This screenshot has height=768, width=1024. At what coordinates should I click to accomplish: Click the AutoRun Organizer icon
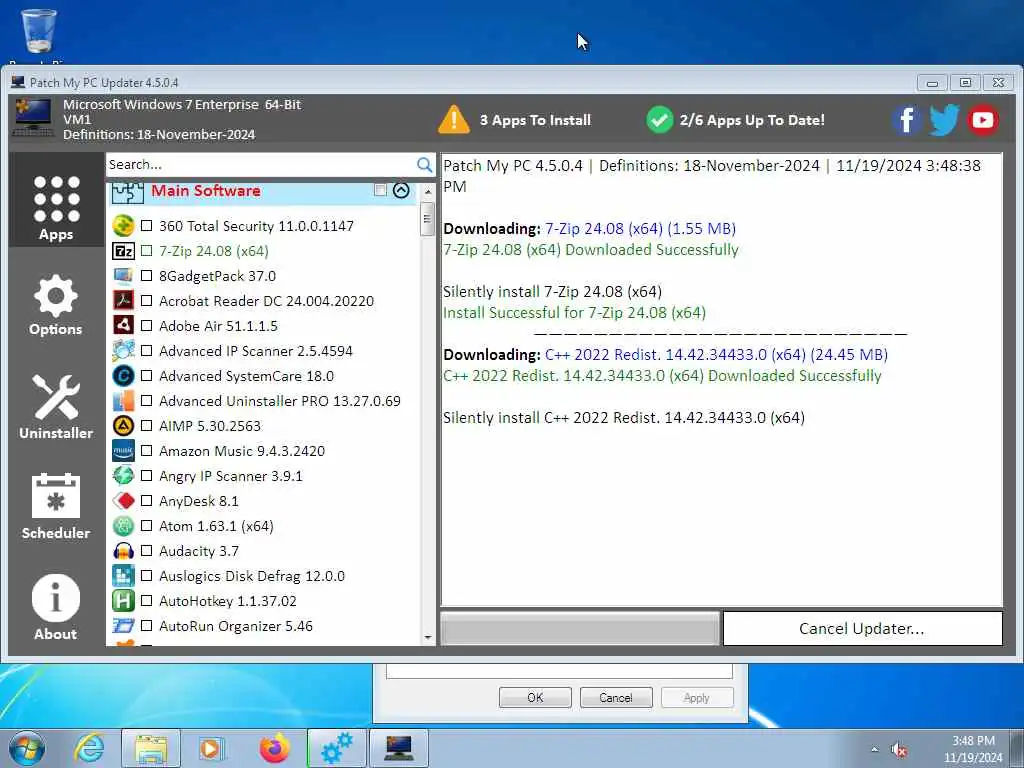click(123, 626)
